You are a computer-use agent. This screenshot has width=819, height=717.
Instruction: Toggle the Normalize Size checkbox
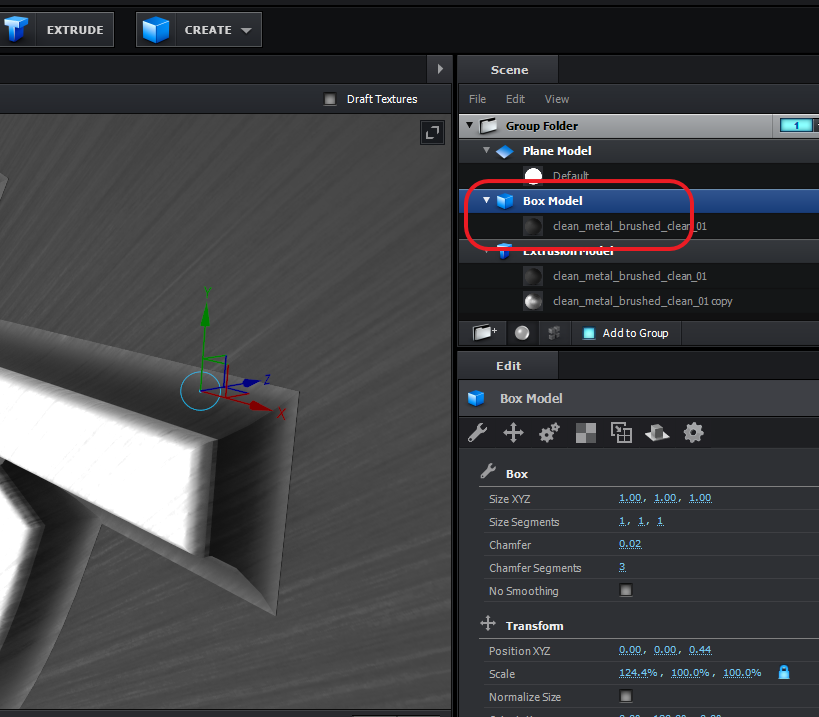[x=626, y=696]
